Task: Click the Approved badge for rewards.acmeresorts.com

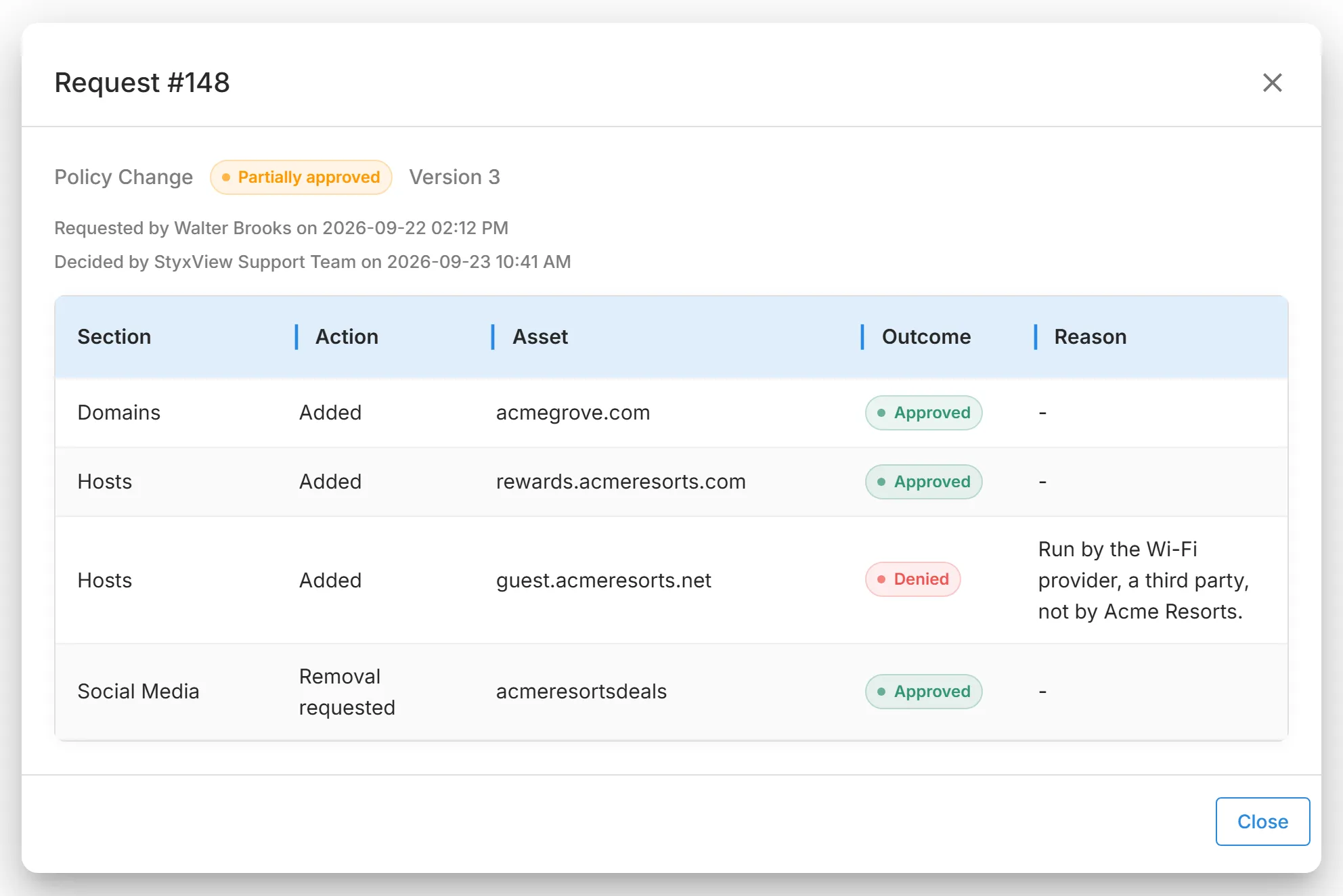Action: (x=924, y=482)
